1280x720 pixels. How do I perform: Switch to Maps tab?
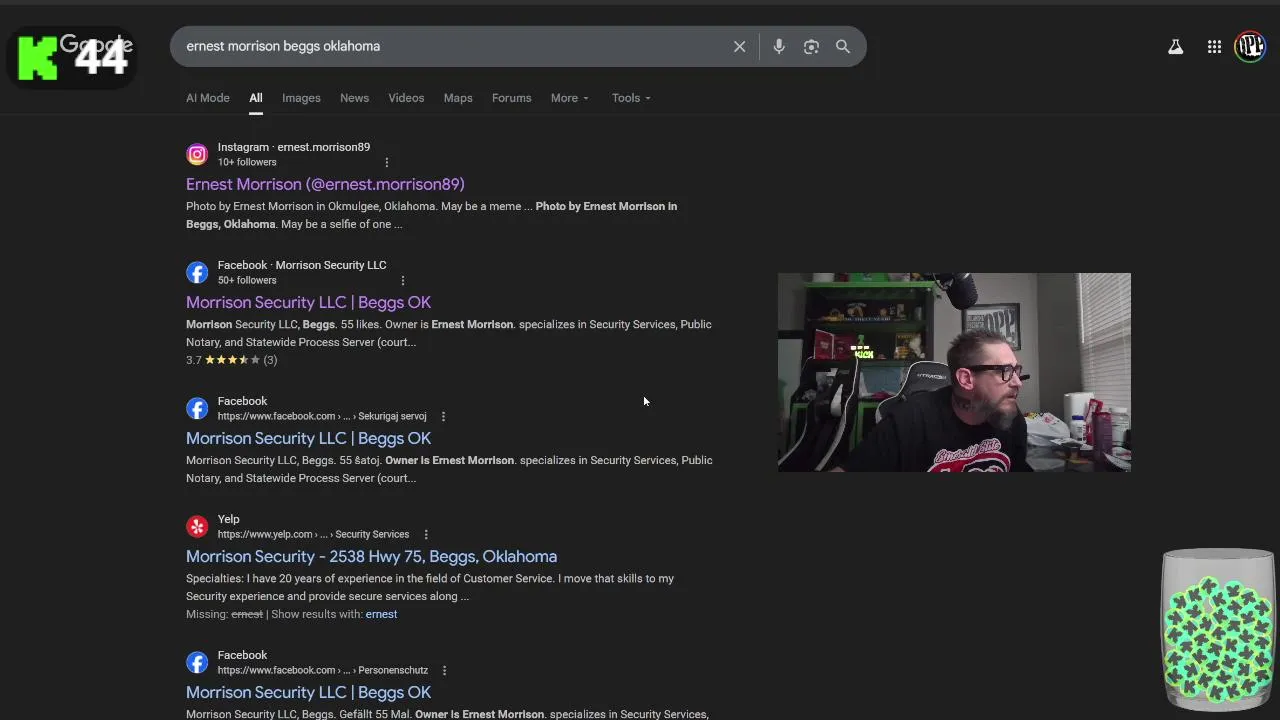[458, 98]
